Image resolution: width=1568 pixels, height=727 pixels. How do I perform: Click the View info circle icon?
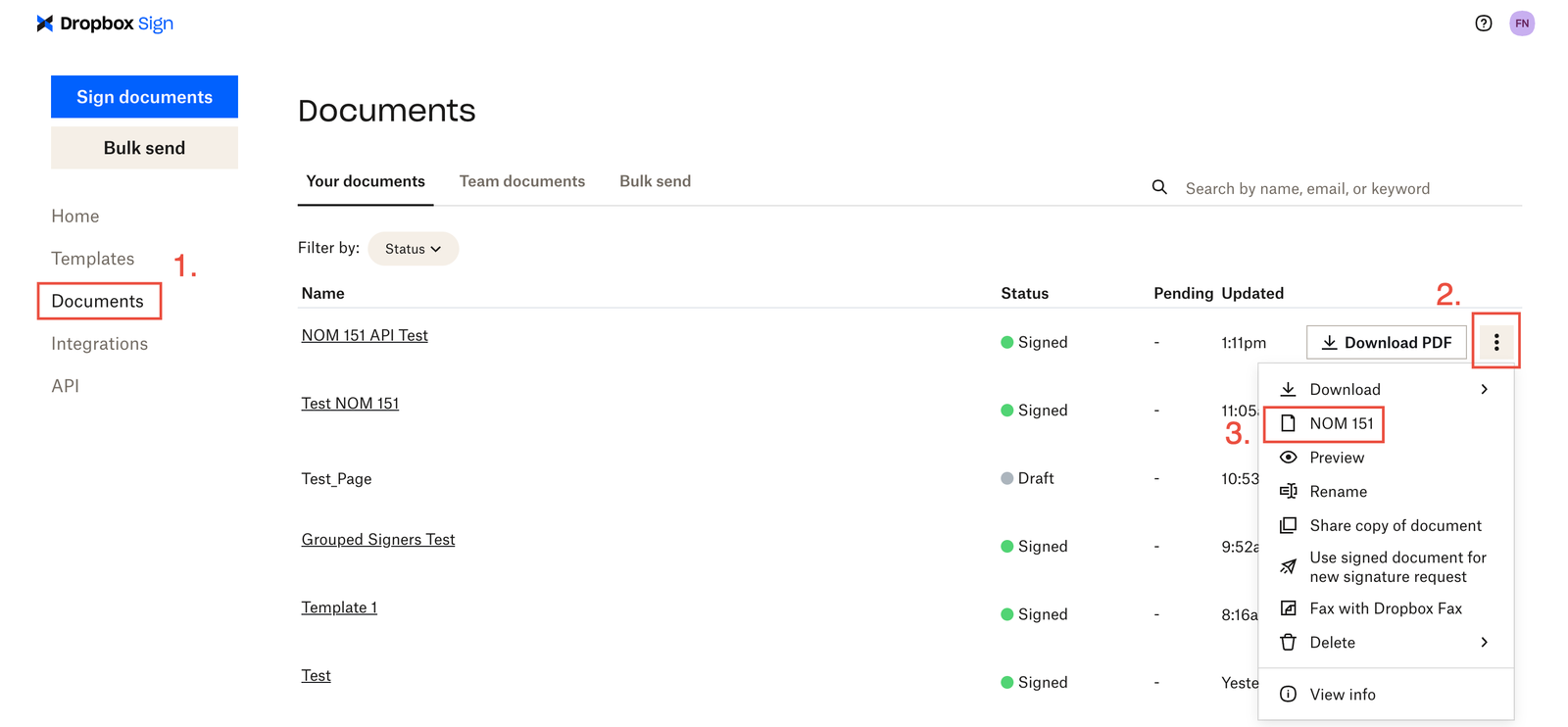tap(1289, 694)
